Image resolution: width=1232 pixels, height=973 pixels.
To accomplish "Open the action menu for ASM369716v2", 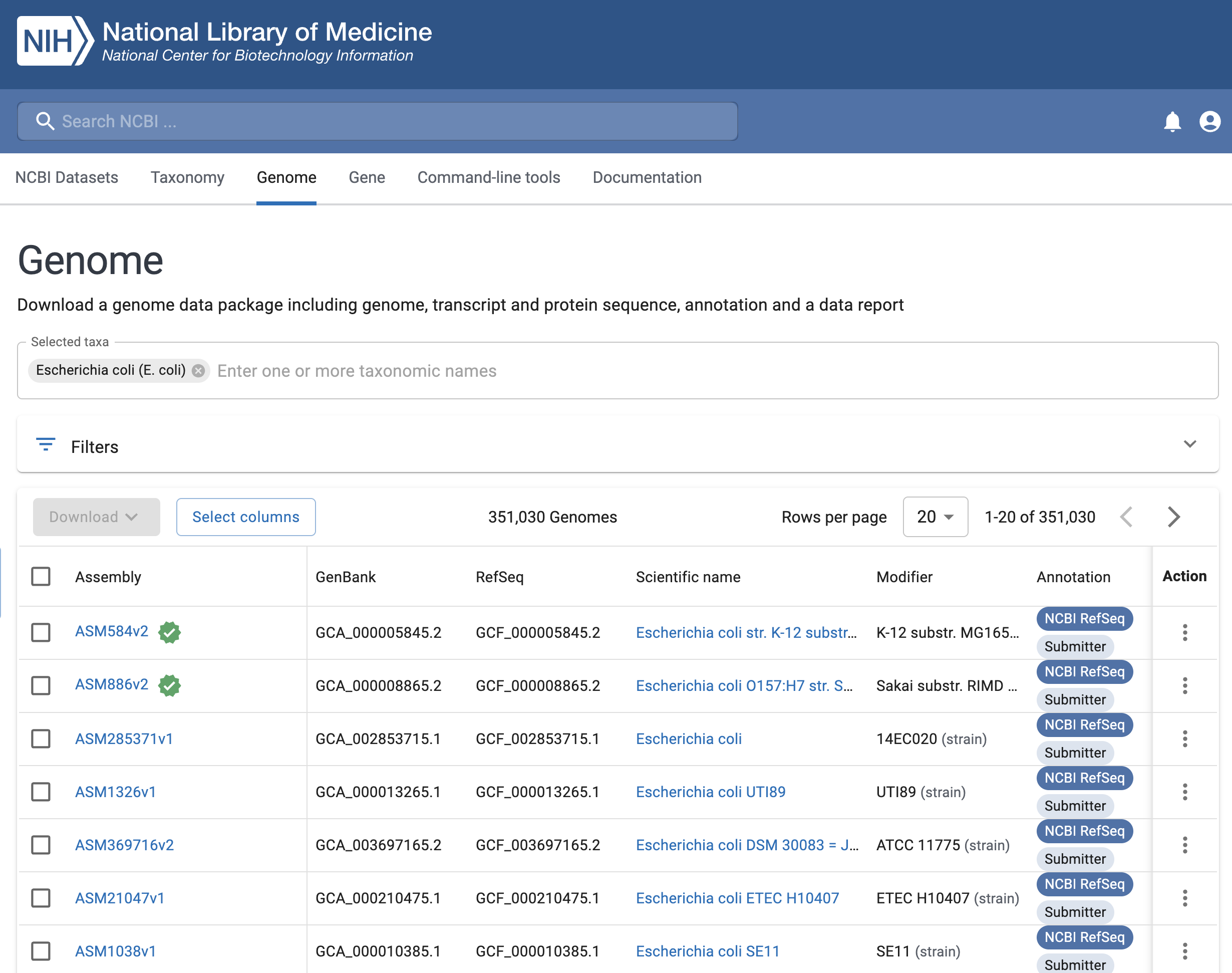I will 1185,845.
